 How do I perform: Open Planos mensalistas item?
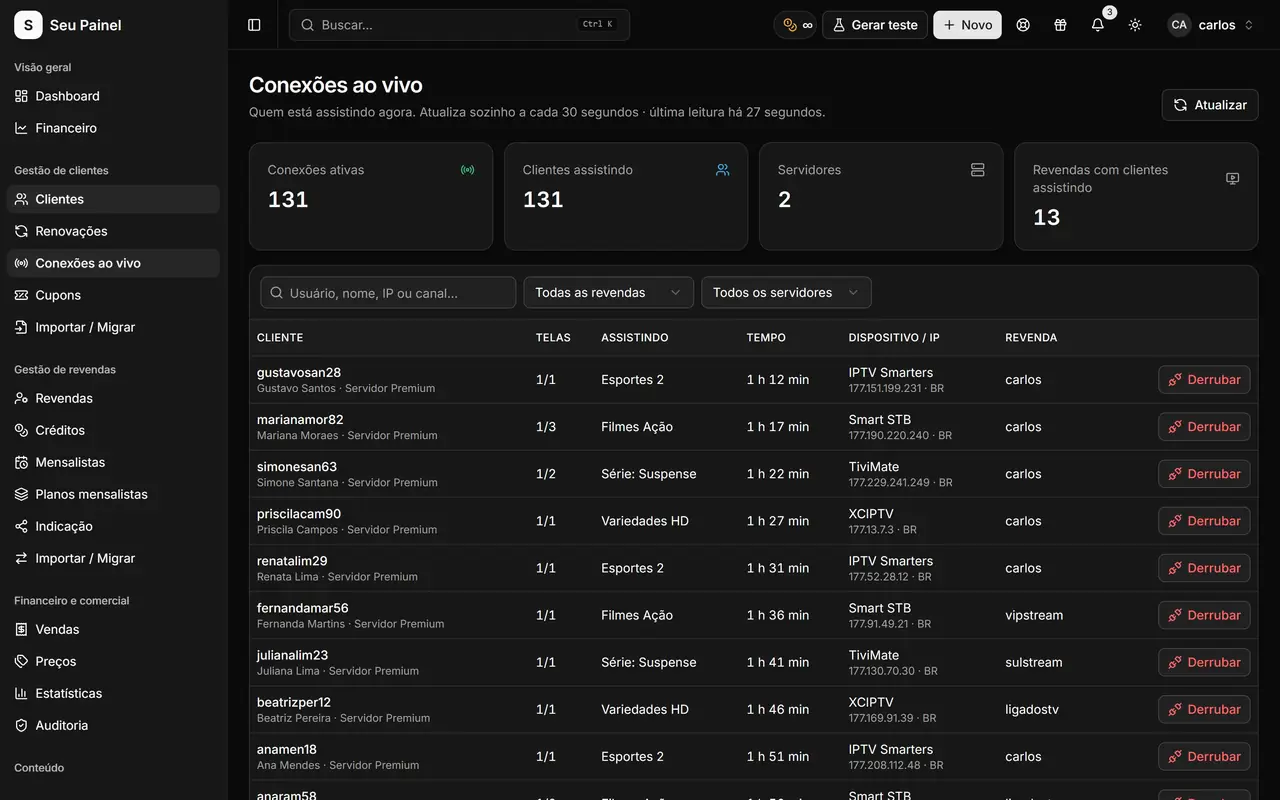coord(113,494)
